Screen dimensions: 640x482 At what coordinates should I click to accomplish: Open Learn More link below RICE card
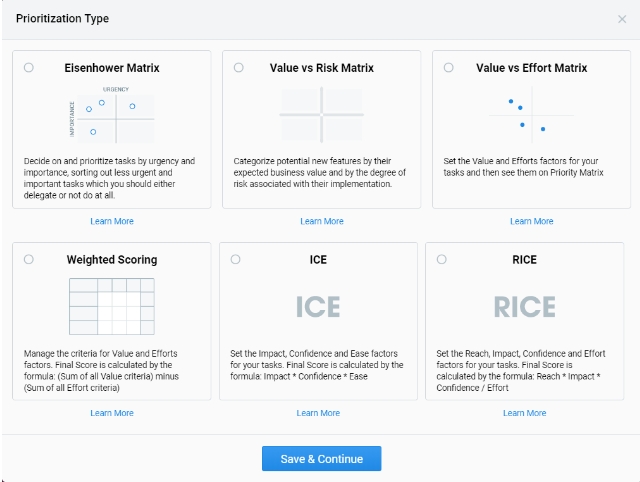(525, 413)
